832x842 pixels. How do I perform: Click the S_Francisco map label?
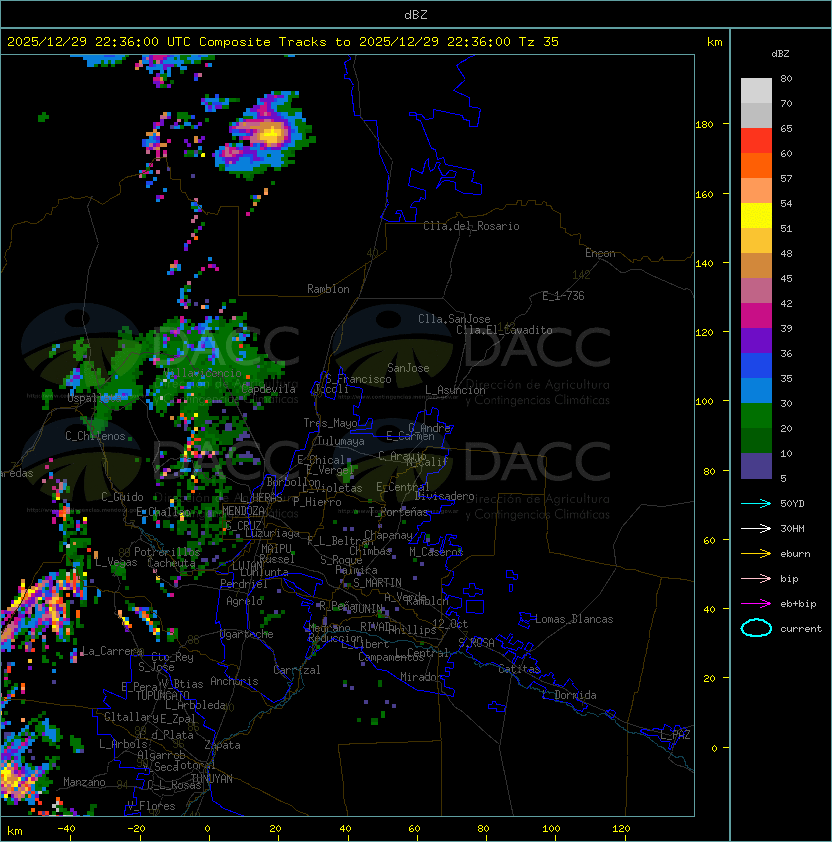pos(358,379)
